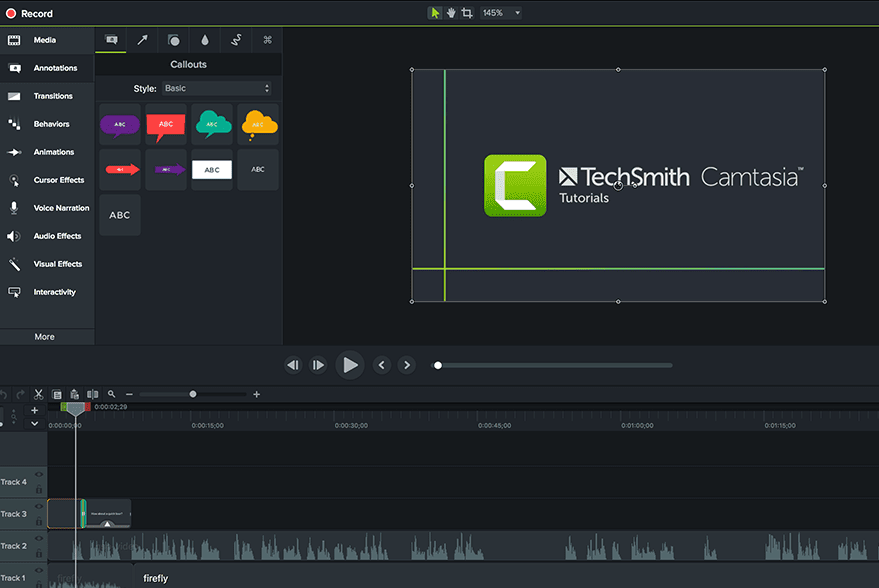879x588 pixels.
Task: Click the Redo icon in timeline toolbar
Action: 21,395
